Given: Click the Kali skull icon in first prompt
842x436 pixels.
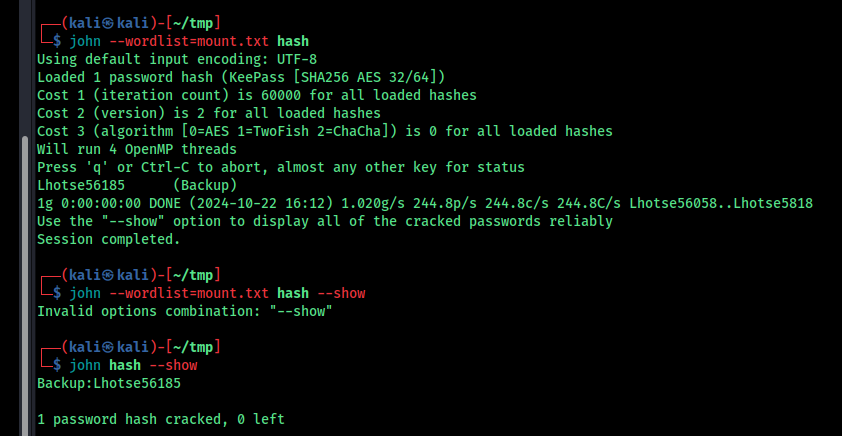Looking at the screenshot, I should pos(108,23).
